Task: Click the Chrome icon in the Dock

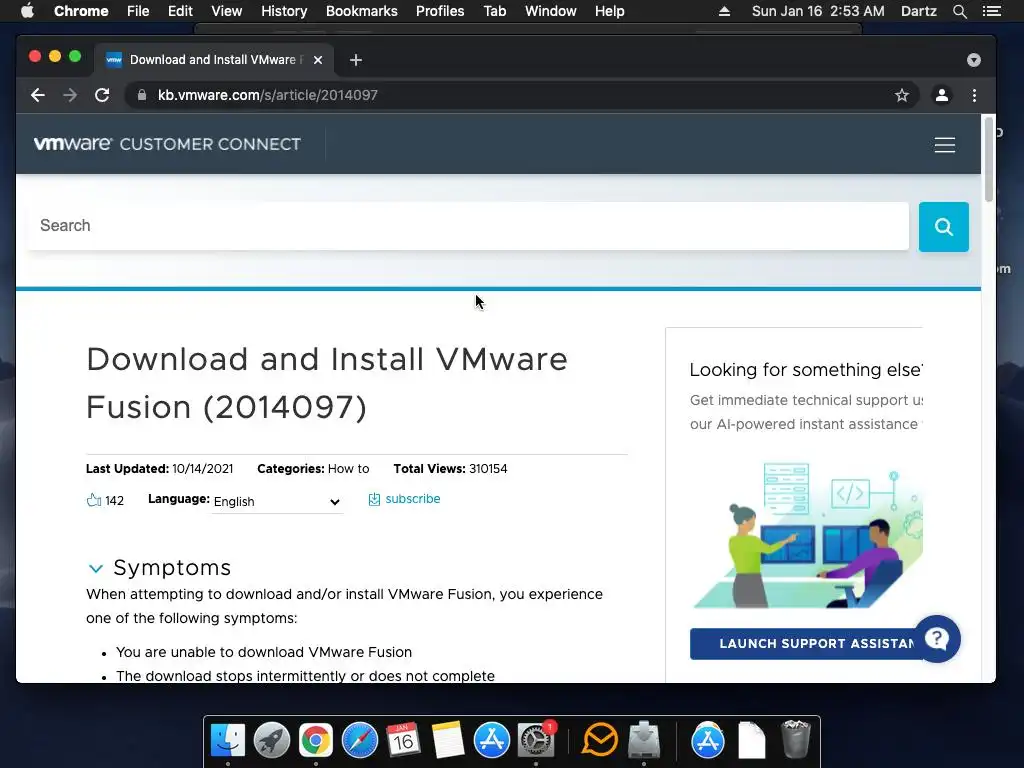Action: (x=315, y=741)
